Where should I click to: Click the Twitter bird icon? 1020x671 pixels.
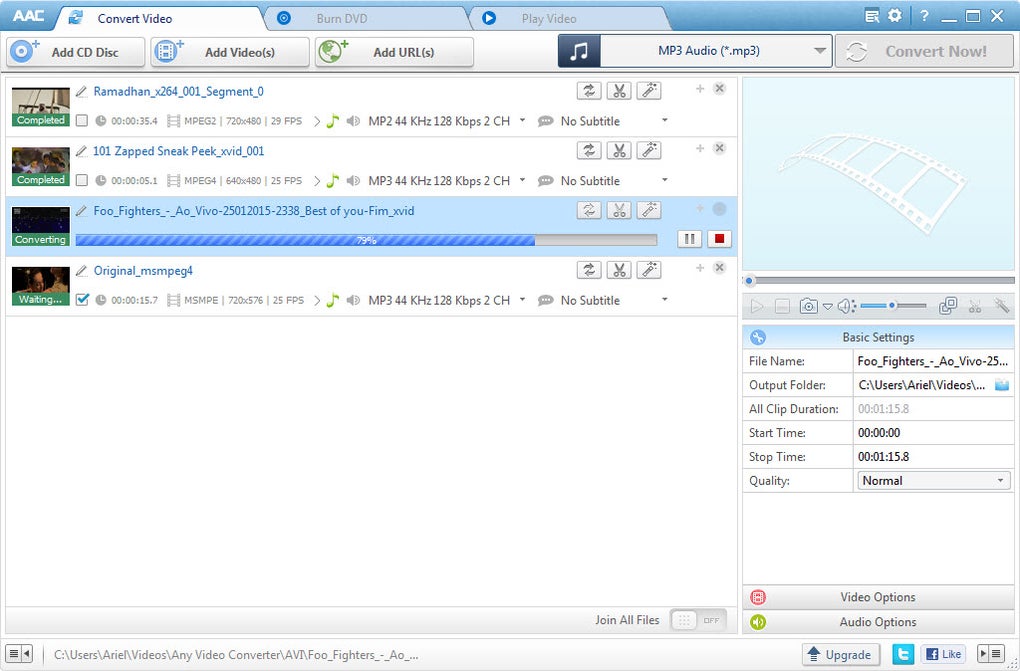[903, 654]
